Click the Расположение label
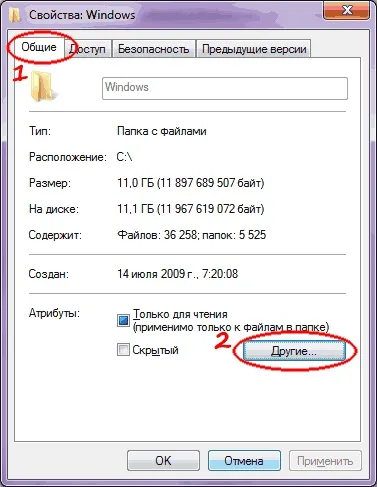 coord(68,157)
